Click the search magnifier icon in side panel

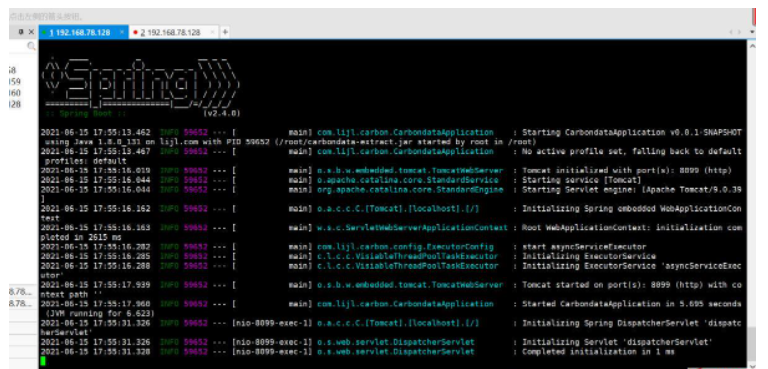coord(31,46)
